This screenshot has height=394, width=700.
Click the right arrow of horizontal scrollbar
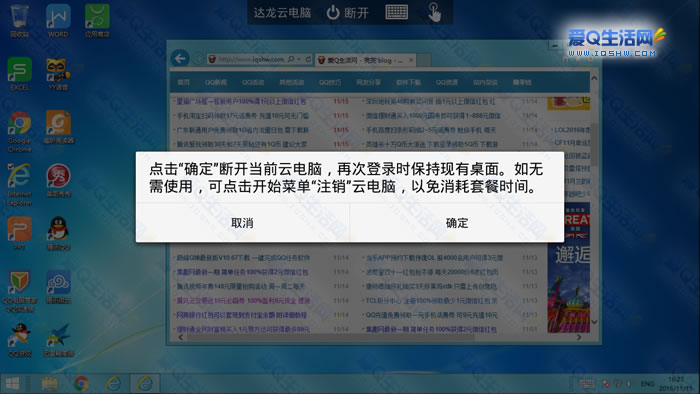tap(579, 337)
